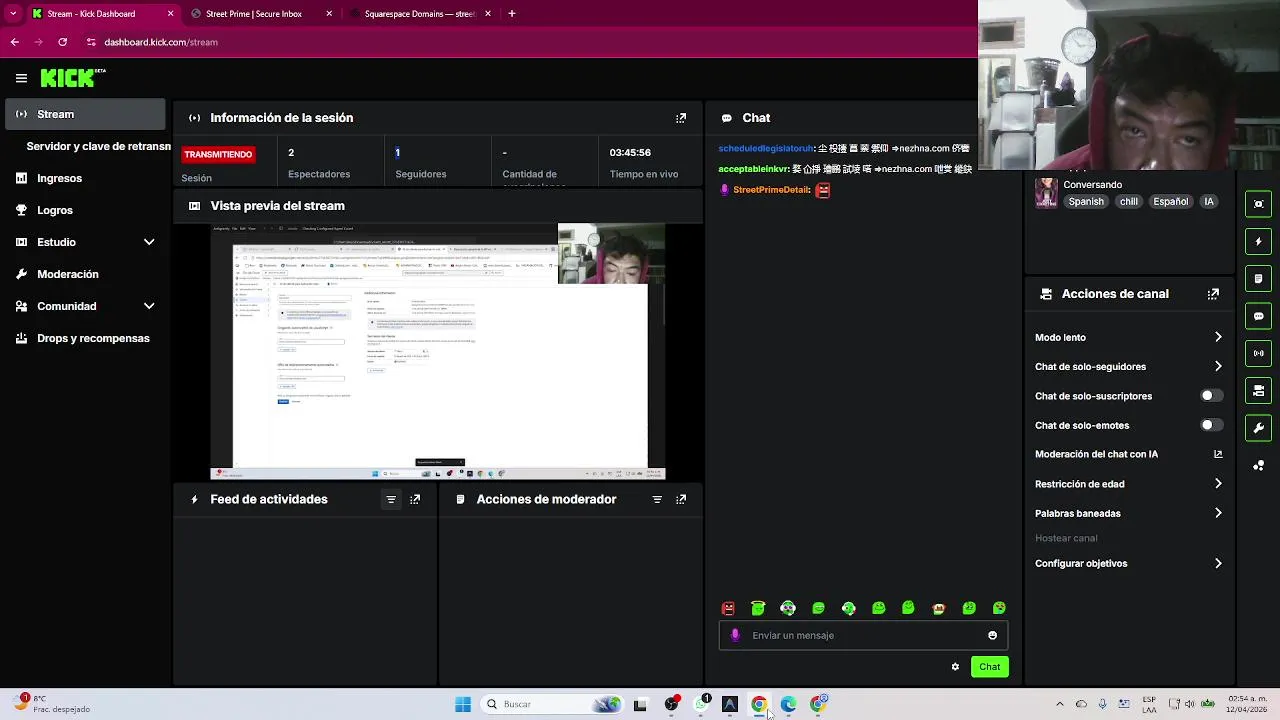Open Restricción de edad options chevron
1280x720 pixels.
(1217, 484)
